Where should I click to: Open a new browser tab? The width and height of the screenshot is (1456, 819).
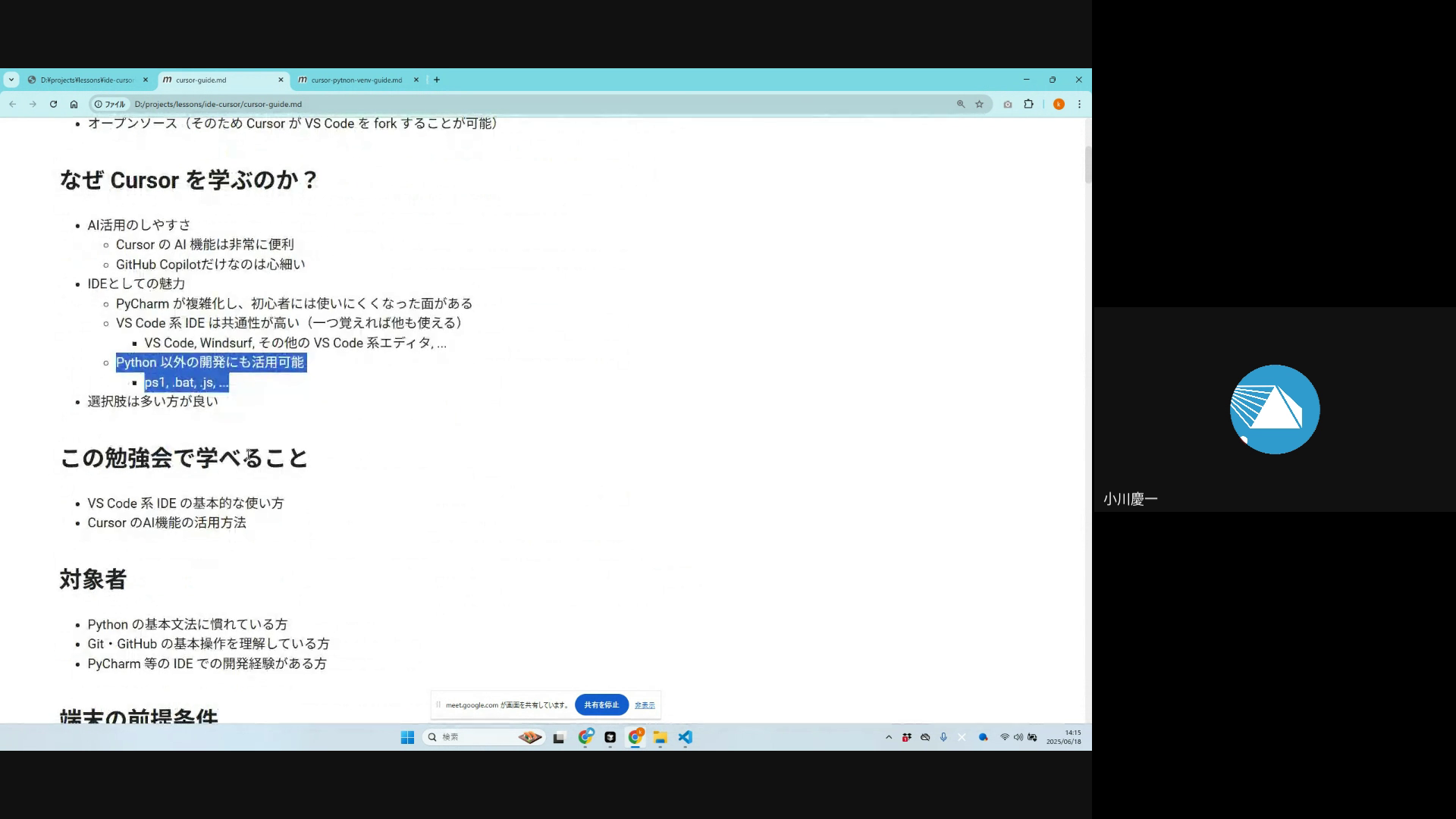[x=437, y=80]
